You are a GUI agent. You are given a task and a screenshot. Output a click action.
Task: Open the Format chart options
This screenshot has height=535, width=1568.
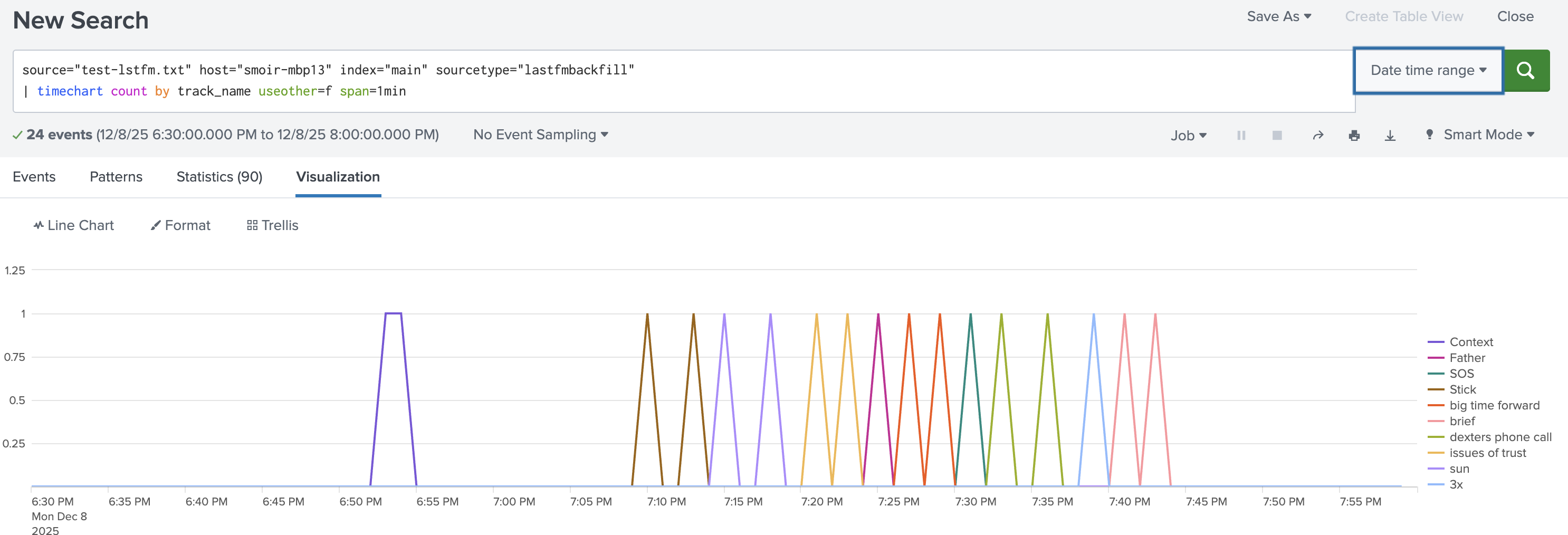(x=180, y=225)
